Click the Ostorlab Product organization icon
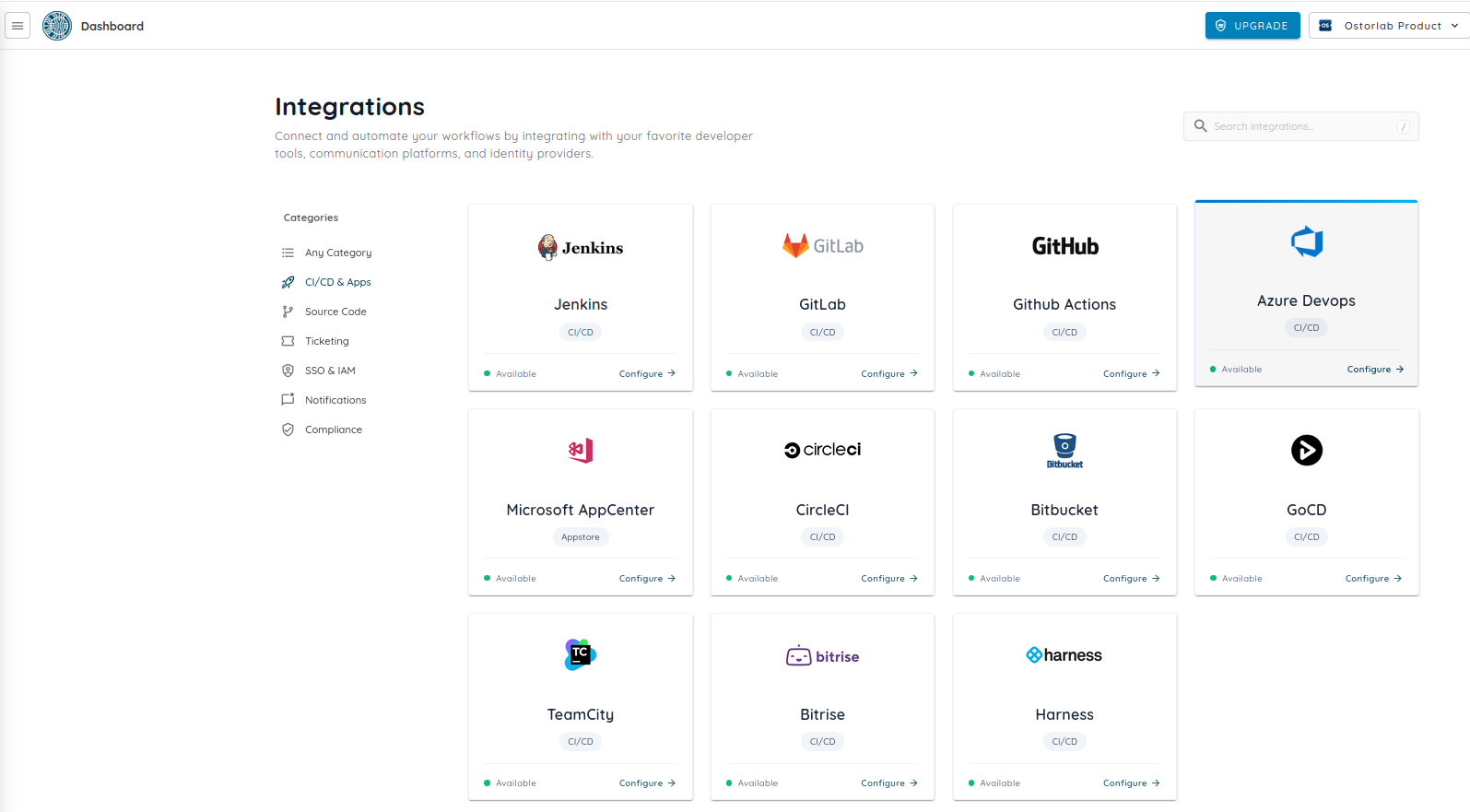Image resolution: width=1470 pixels, height=812 pixels. (x=1325, y=26)
